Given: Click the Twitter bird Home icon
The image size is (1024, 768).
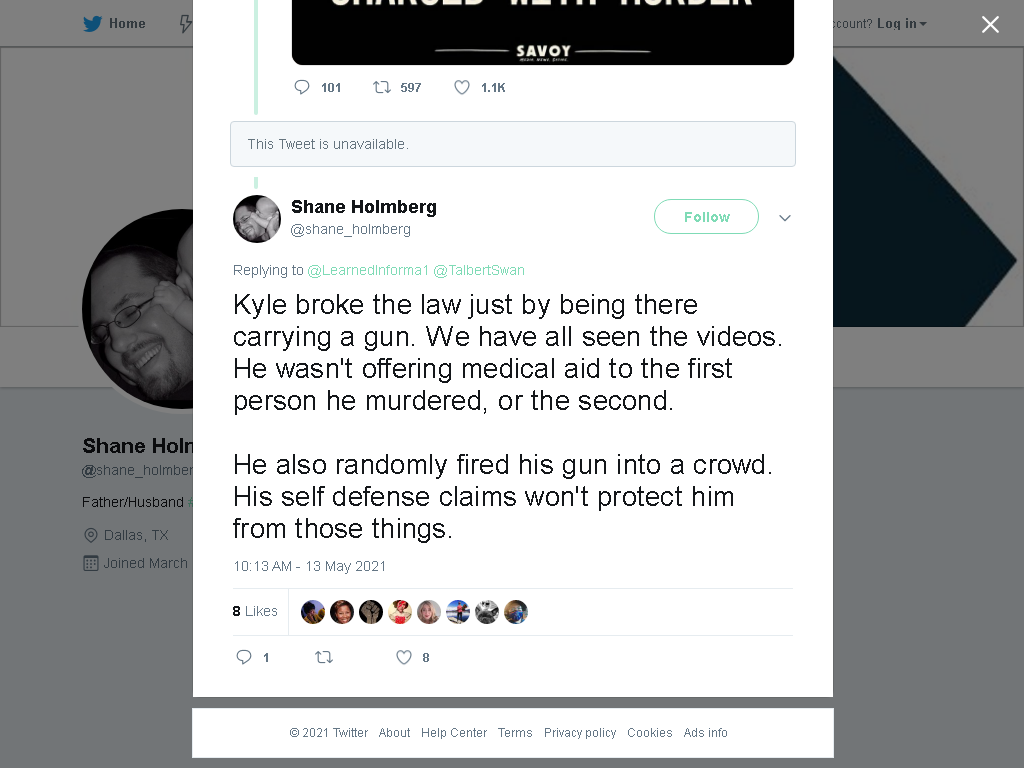Looking at the screenshot, I should [x=92, y=24].
